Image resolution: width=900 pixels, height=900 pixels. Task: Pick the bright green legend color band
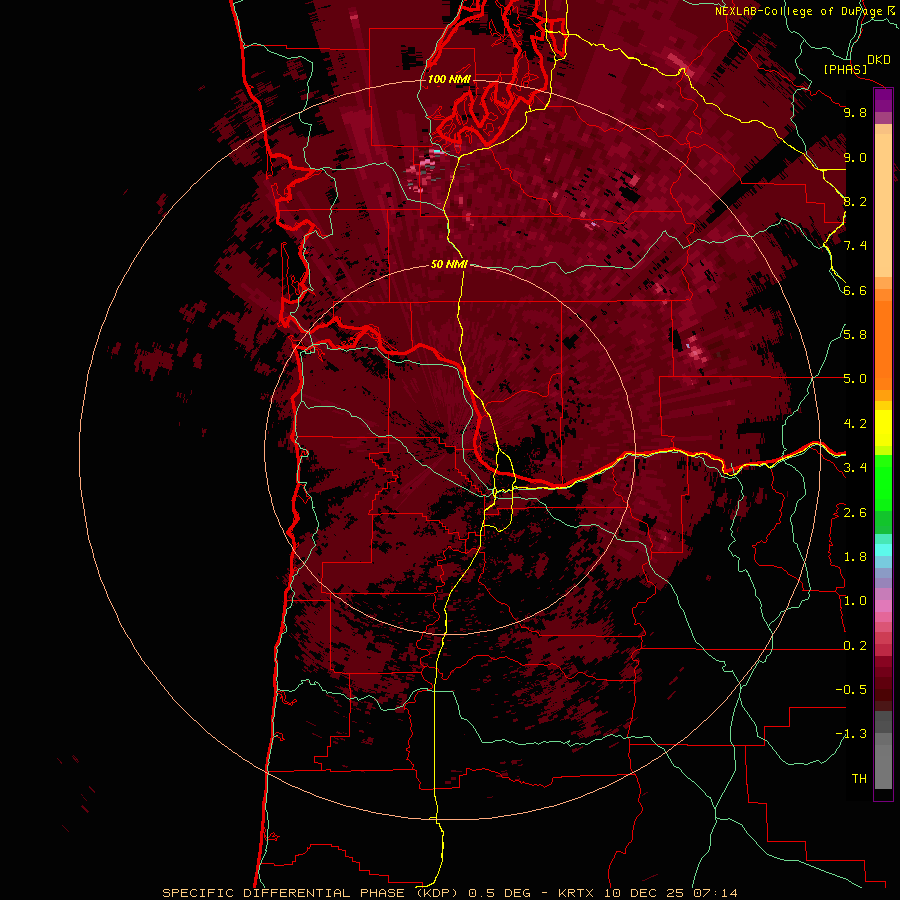coord(883,482)
